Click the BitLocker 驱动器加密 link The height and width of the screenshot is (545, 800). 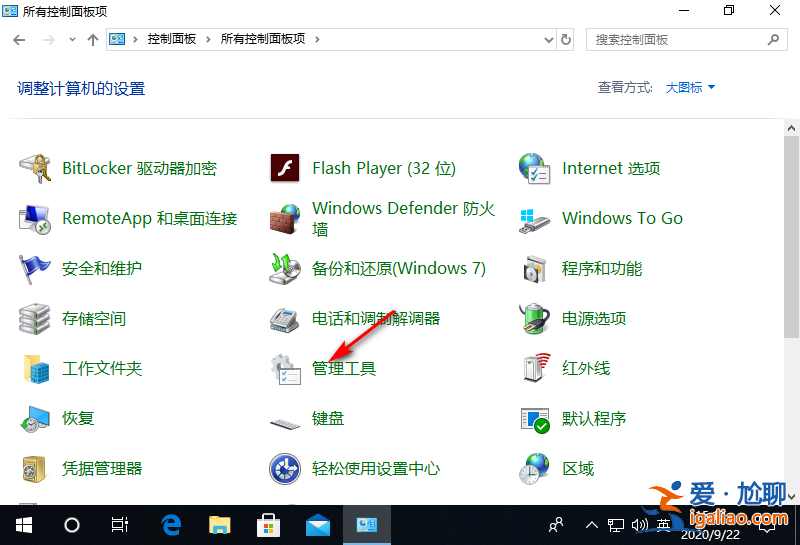pyautogui.click(x=139, y=168)
